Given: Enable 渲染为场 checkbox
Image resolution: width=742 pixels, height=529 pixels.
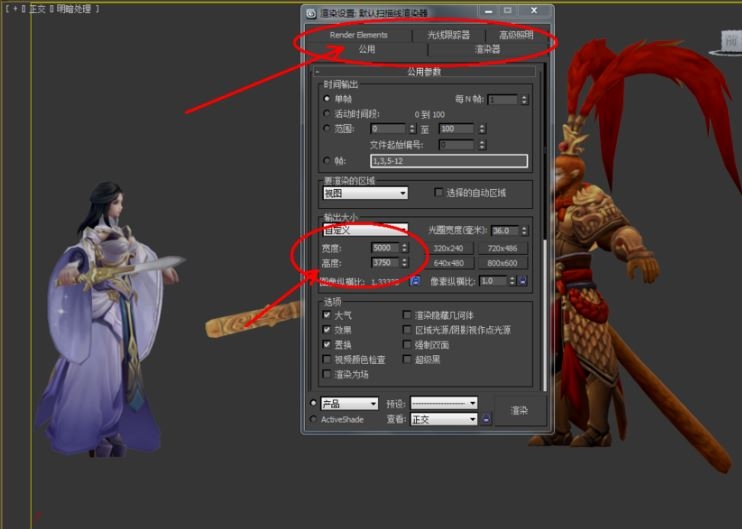Looking at the screenshot, I should point(327,374).
